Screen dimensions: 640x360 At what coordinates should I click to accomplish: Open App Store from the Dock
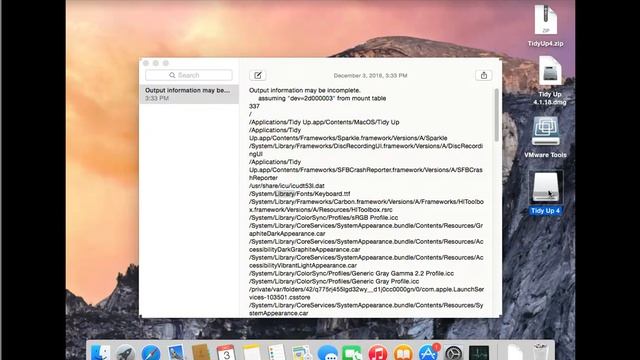[x=428, y=353]
